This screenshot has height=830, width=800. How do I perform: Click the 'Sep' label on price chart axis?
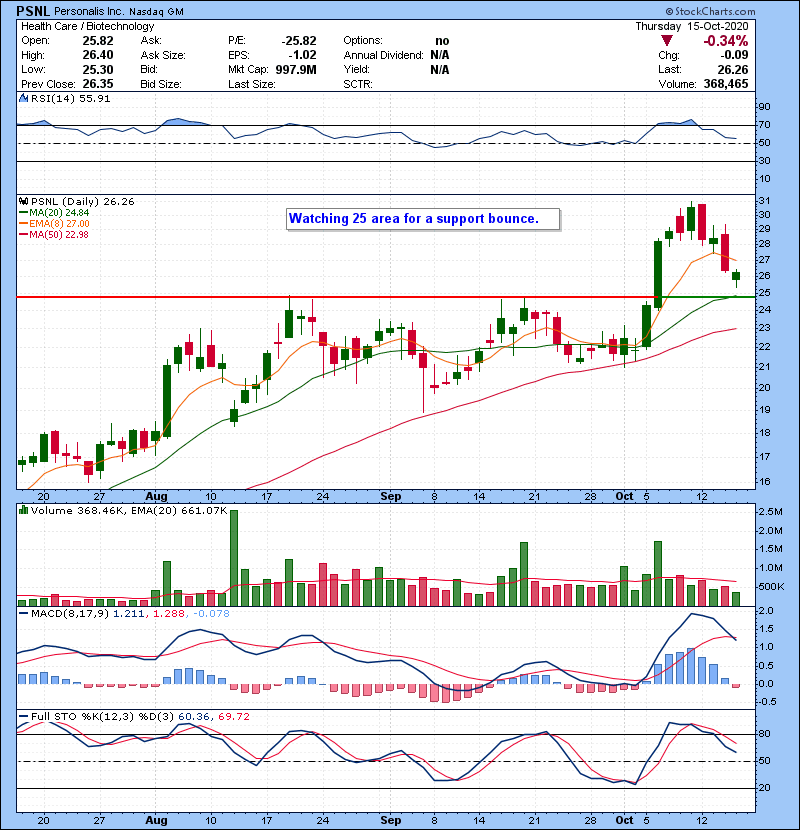pyautogui.click(x=391, y=497)
